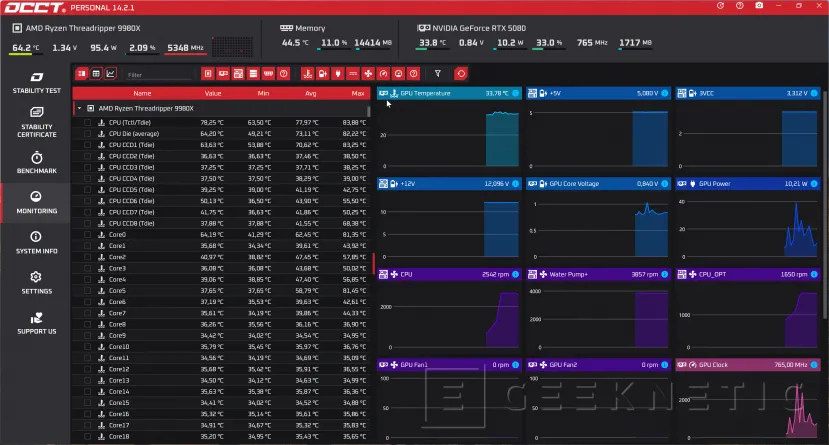The image size is (829, 445).
Task: Check the Core10 row checkbox
Action: [87, 346]
